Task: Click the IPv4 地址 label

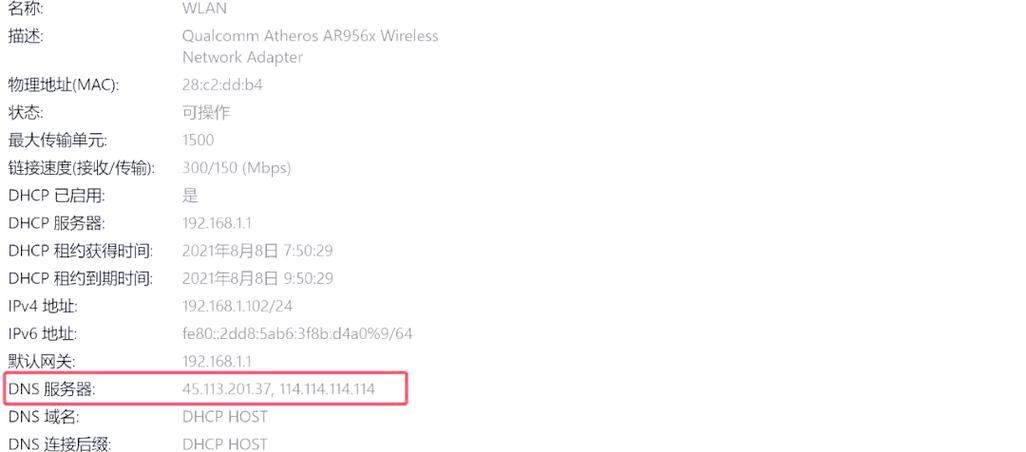Action: [x=43, y=306]
